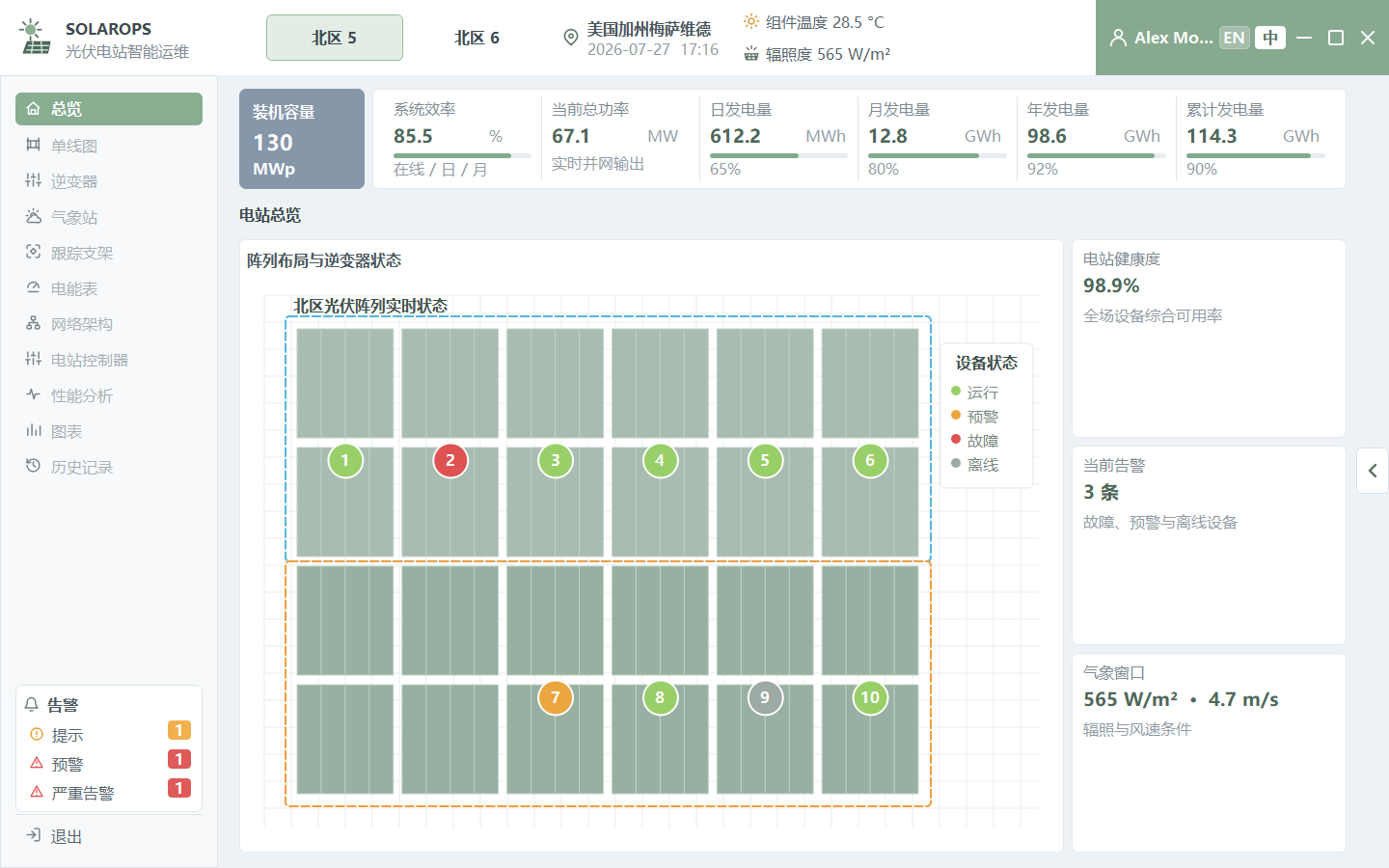Click the 退出 logout button
This screenshot has width=1389, height=868.
coord(109,835)
